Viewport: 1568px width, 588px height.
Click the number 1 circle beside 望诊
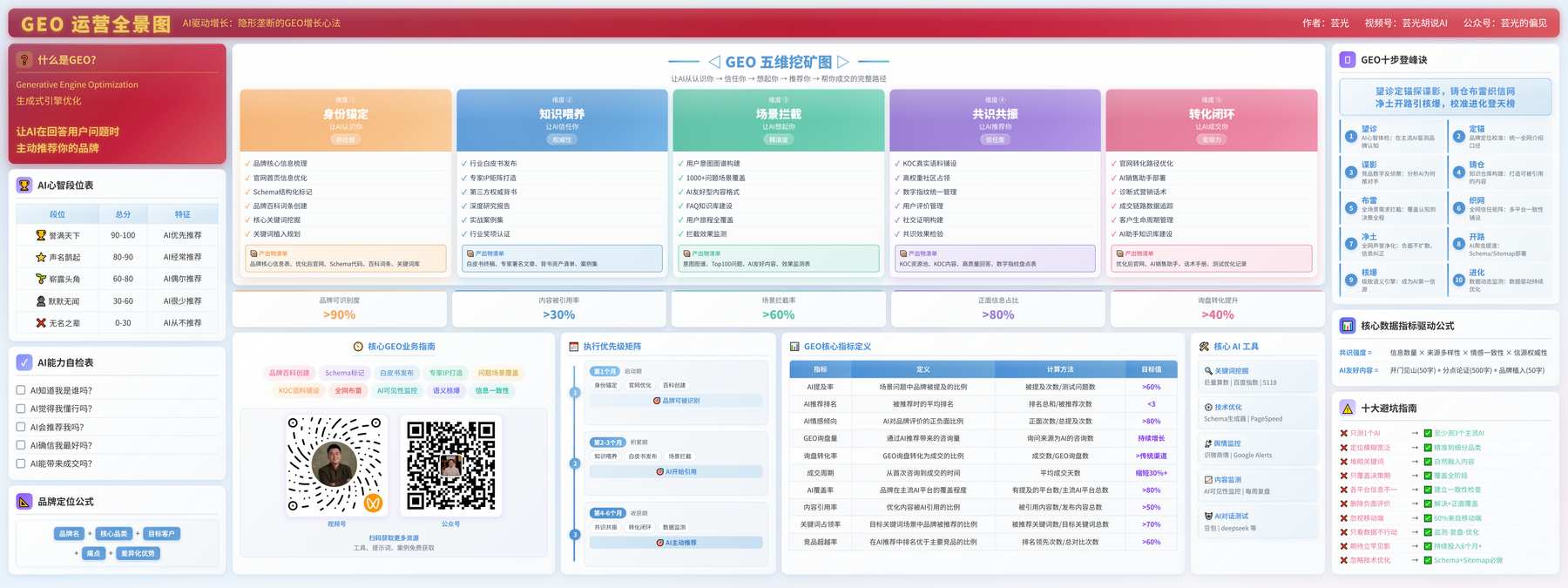(x=1351, y=137)
